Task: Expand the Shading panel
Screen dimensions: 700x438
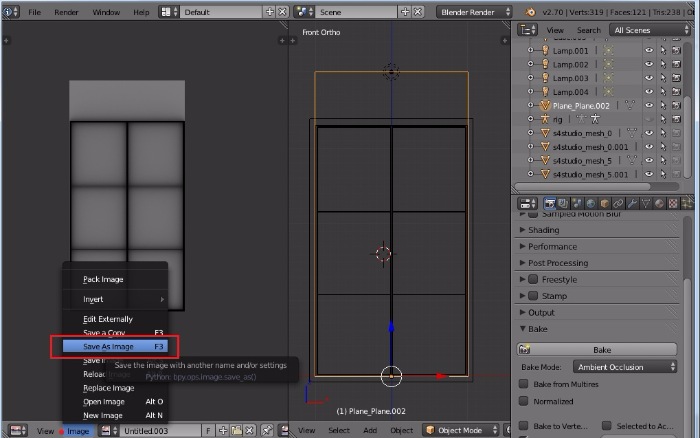Action: (x=522, y=230)
